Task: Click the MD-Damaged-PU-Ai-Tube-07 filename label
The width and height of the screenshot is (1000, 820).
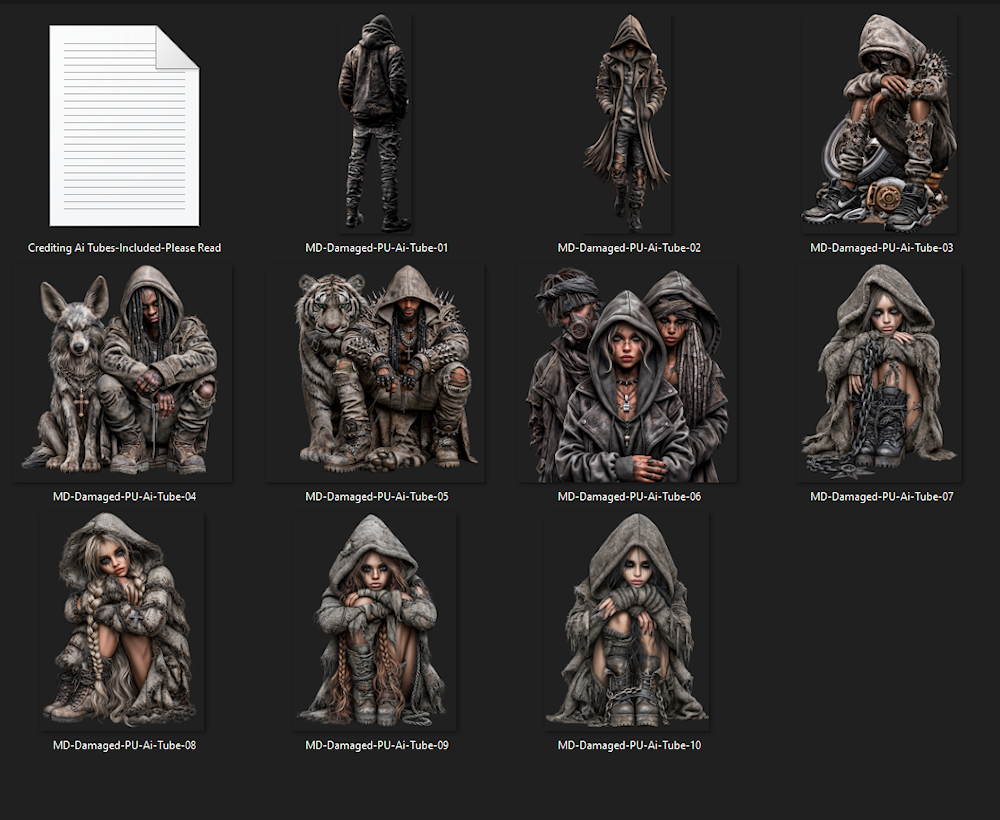Action: 881,497
